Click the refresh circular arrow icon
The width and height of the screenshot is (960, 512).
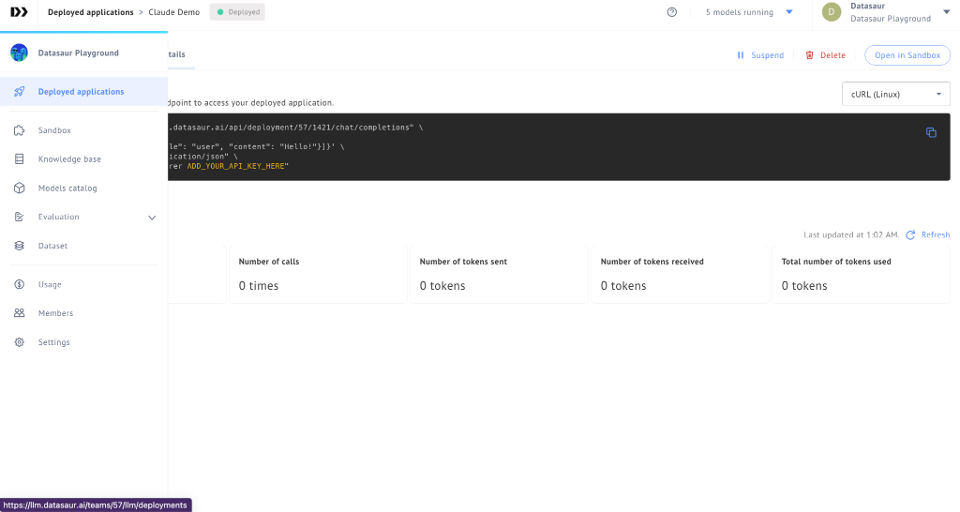coord(910,235)
